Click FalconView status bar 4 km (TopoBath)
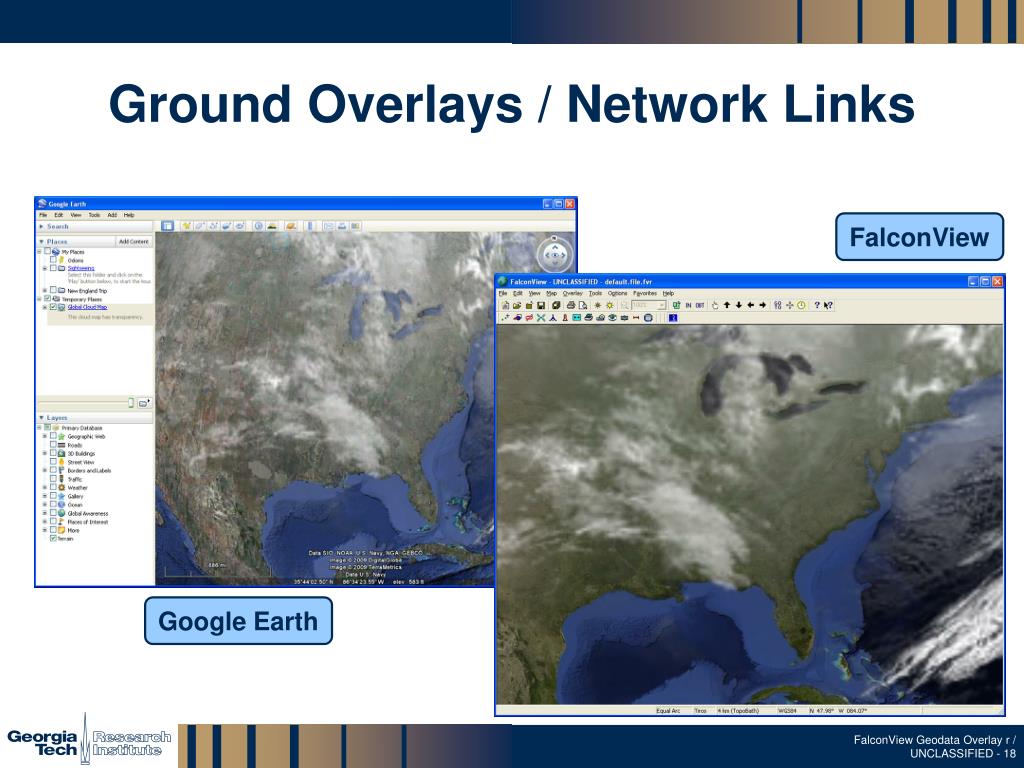Viewport: 1024px width, 768px height. [x=739, y=711]
